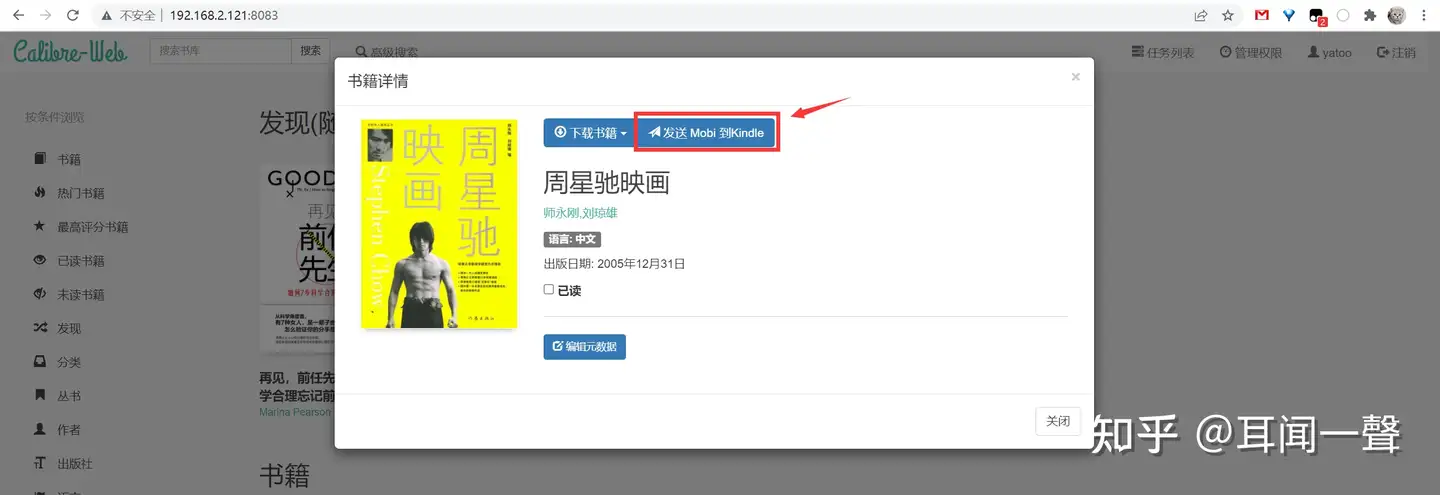Click the background book cover 前任先生
1440x495 pixels.
pyautogui.click(x=297, y=259)
